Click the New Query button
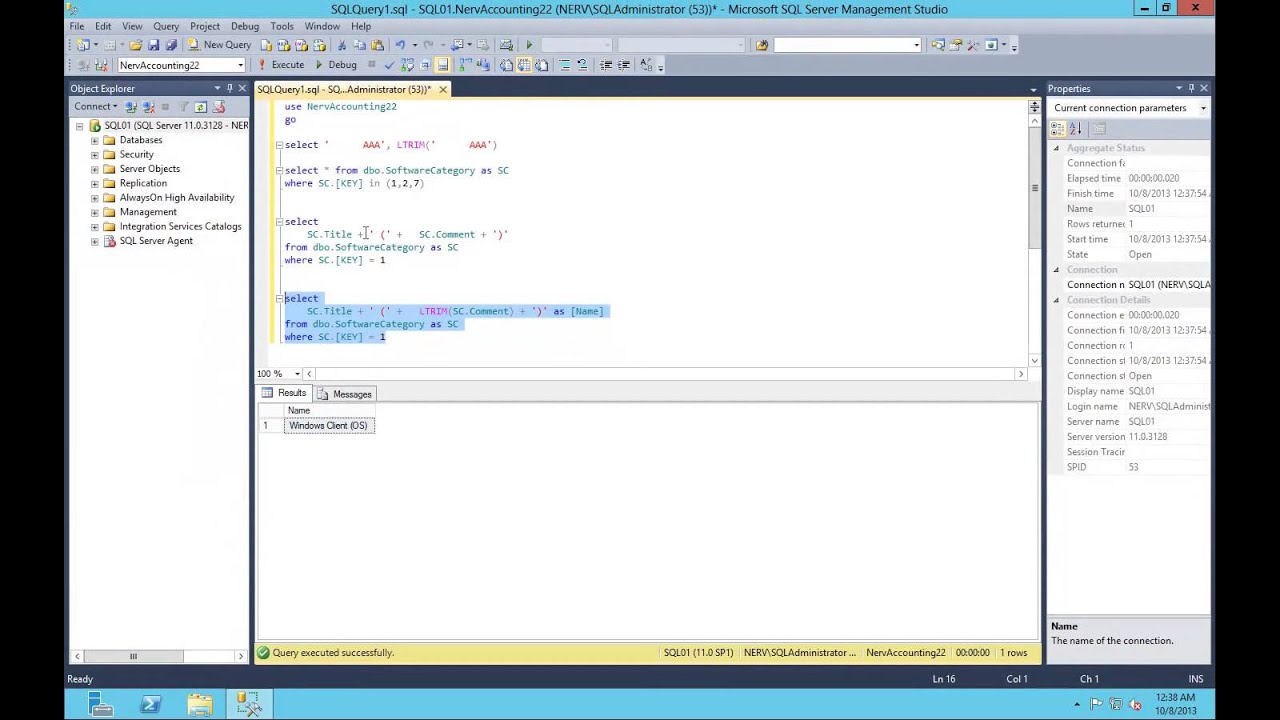This screenshot has height=720, width=1280. pyautogui.click(x=219, y=45)
